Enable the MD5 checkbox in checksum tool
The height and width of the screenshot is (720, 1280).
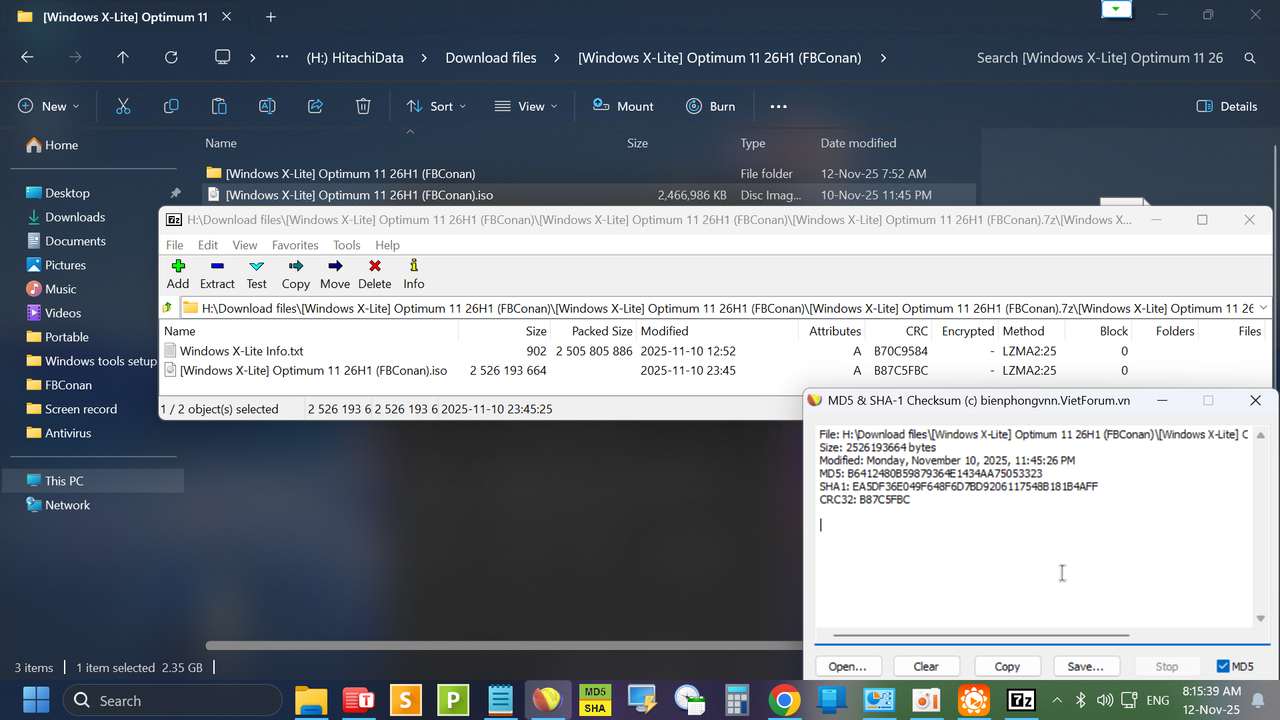point(1224,666)
